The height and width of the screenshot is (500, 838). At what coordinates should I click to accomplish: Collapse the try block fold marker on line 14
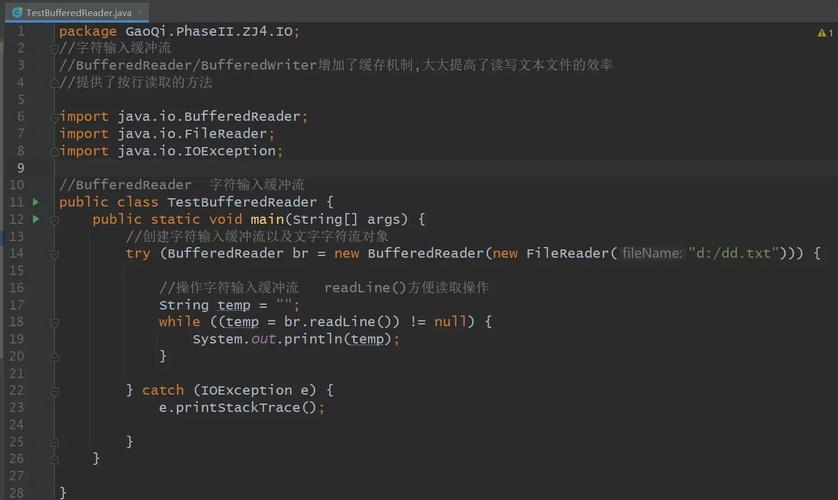coord(54,255)
